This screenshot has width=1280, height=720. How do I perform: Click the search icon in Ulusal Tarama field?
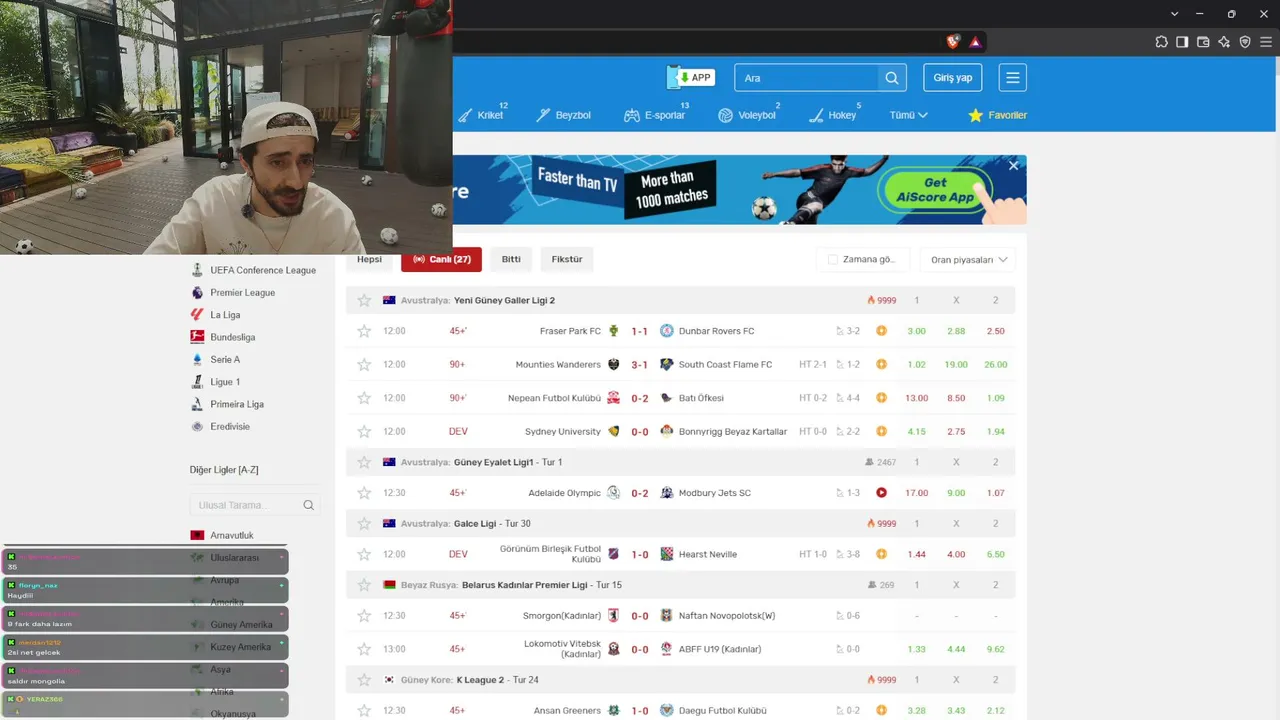tap(309, 505)
